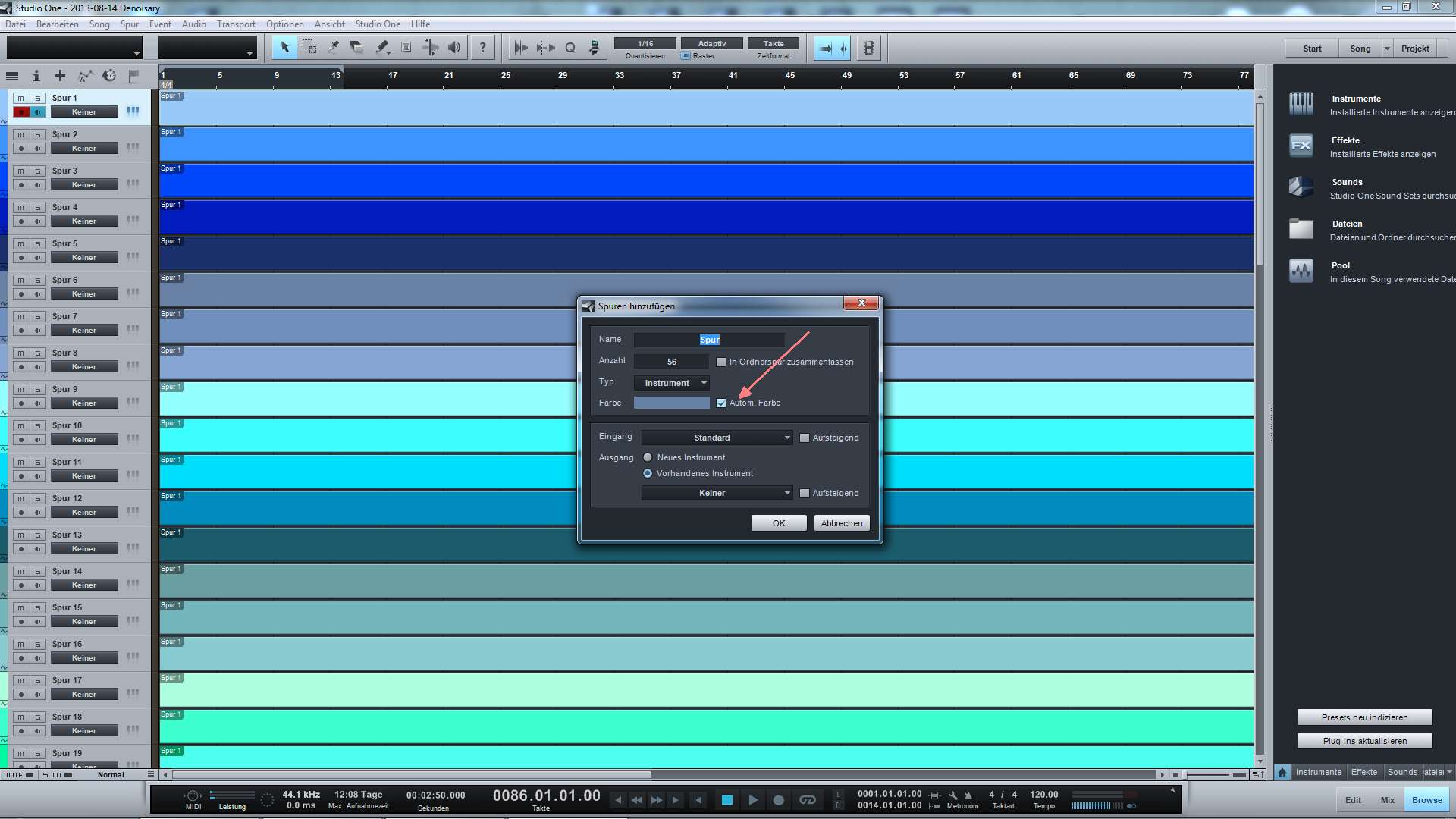Image resolution: width=1456 pixels, height=819 pixels.
Task: Disarm record on Spur 1
Action: pos(21,111)
